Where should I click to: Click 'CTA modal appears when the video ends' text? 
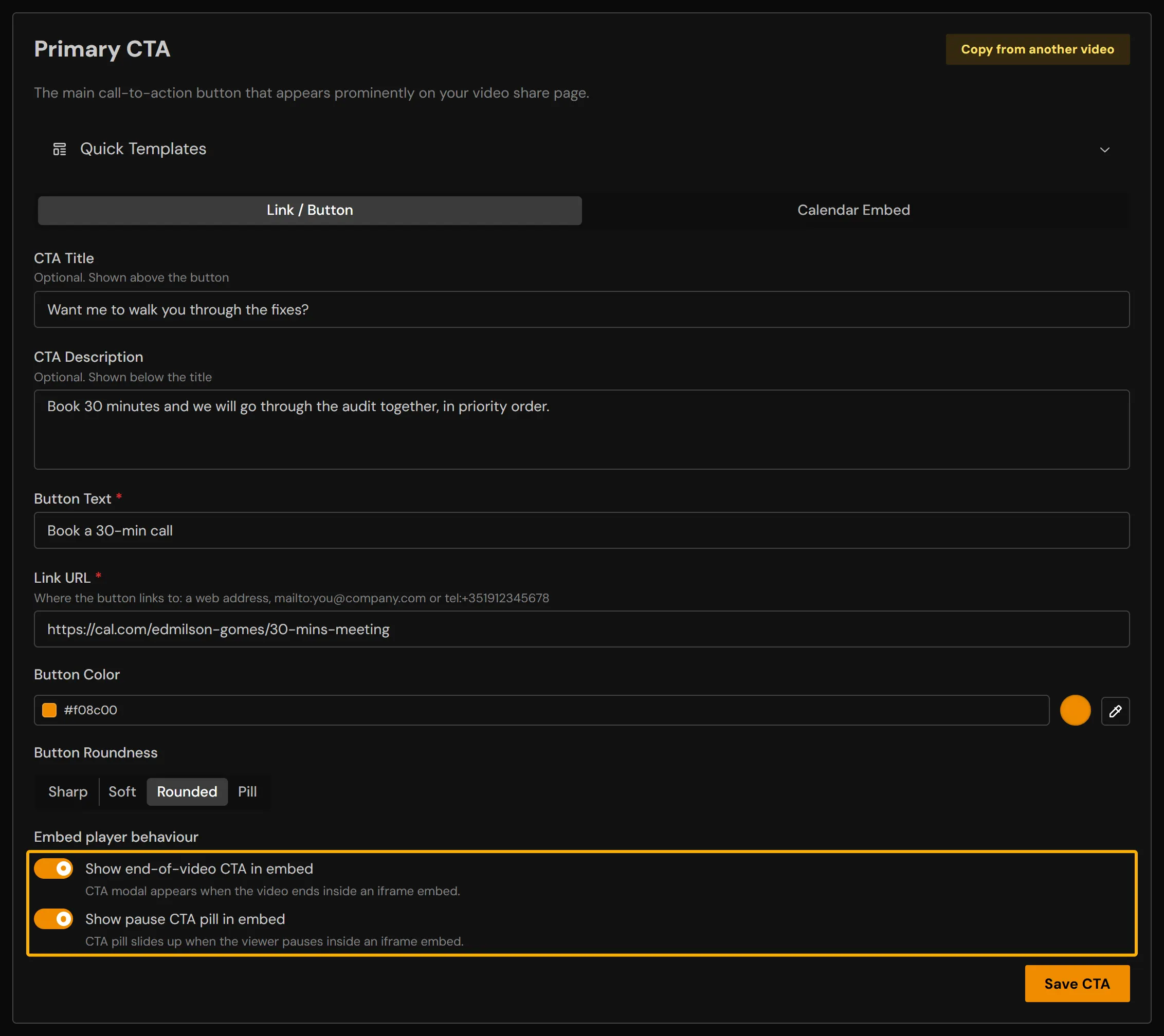pos(272,891)
